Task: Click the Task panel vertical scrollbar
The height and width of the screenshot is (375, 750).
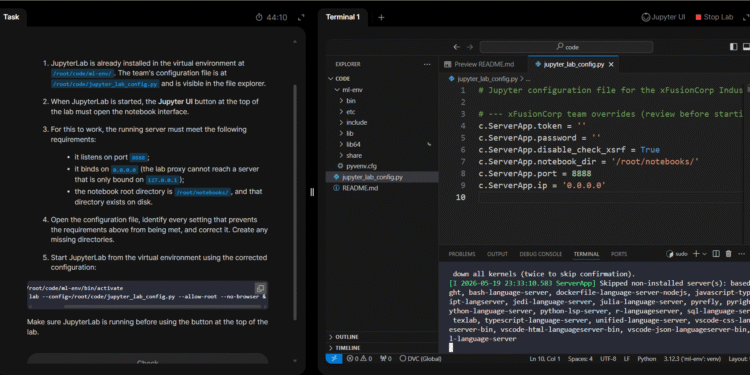Action: [295, 201]
